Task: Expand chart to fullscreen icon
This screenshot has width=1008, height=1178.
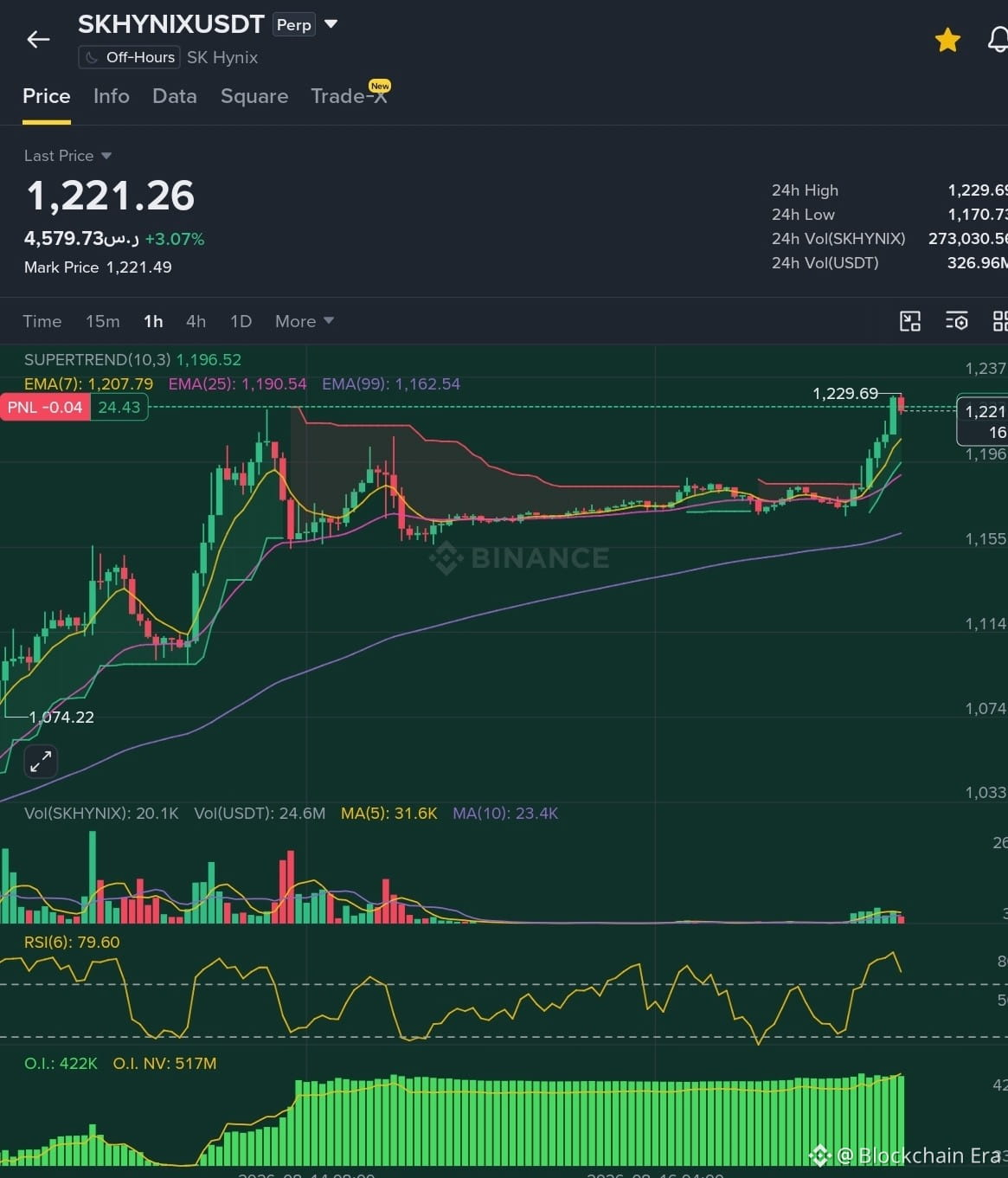Action: pos(41,762)
